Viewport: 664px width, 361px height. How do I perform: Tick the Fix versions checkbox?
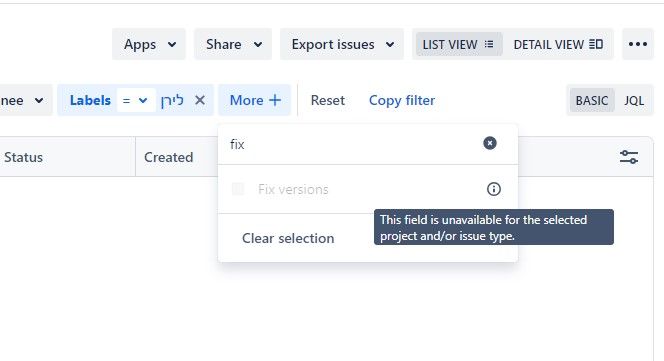(x=238, y=189)
